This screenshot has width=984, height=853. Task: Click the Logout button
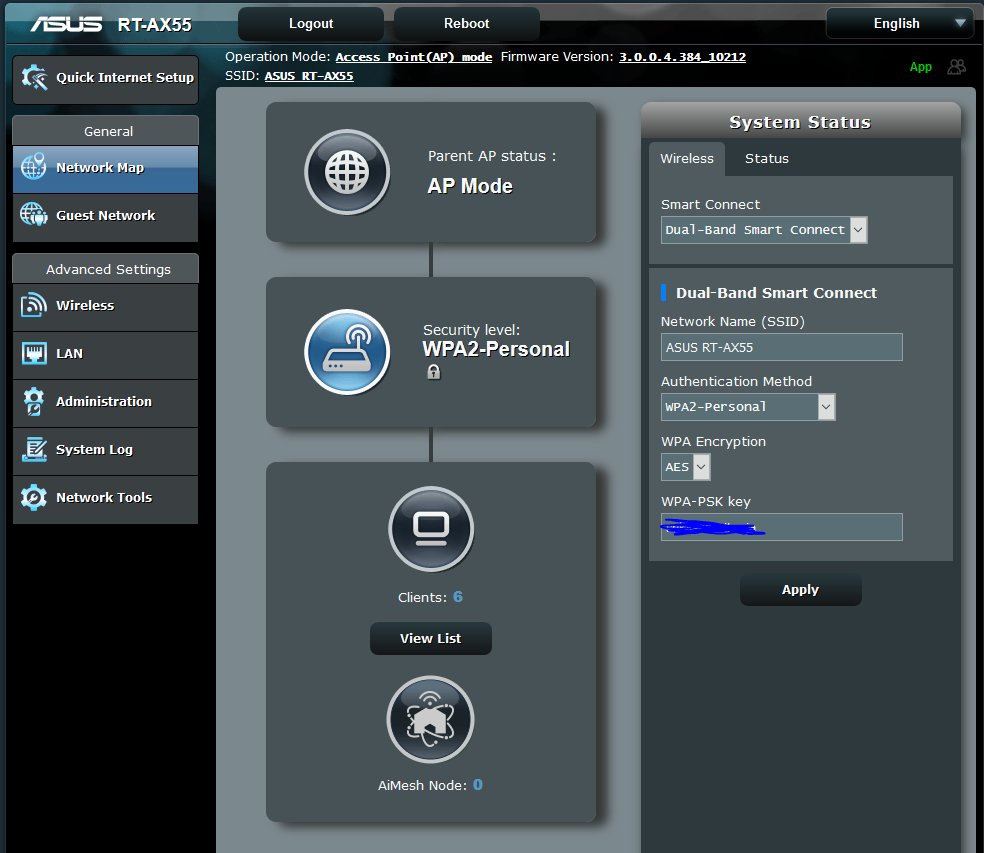pos(311,24)
